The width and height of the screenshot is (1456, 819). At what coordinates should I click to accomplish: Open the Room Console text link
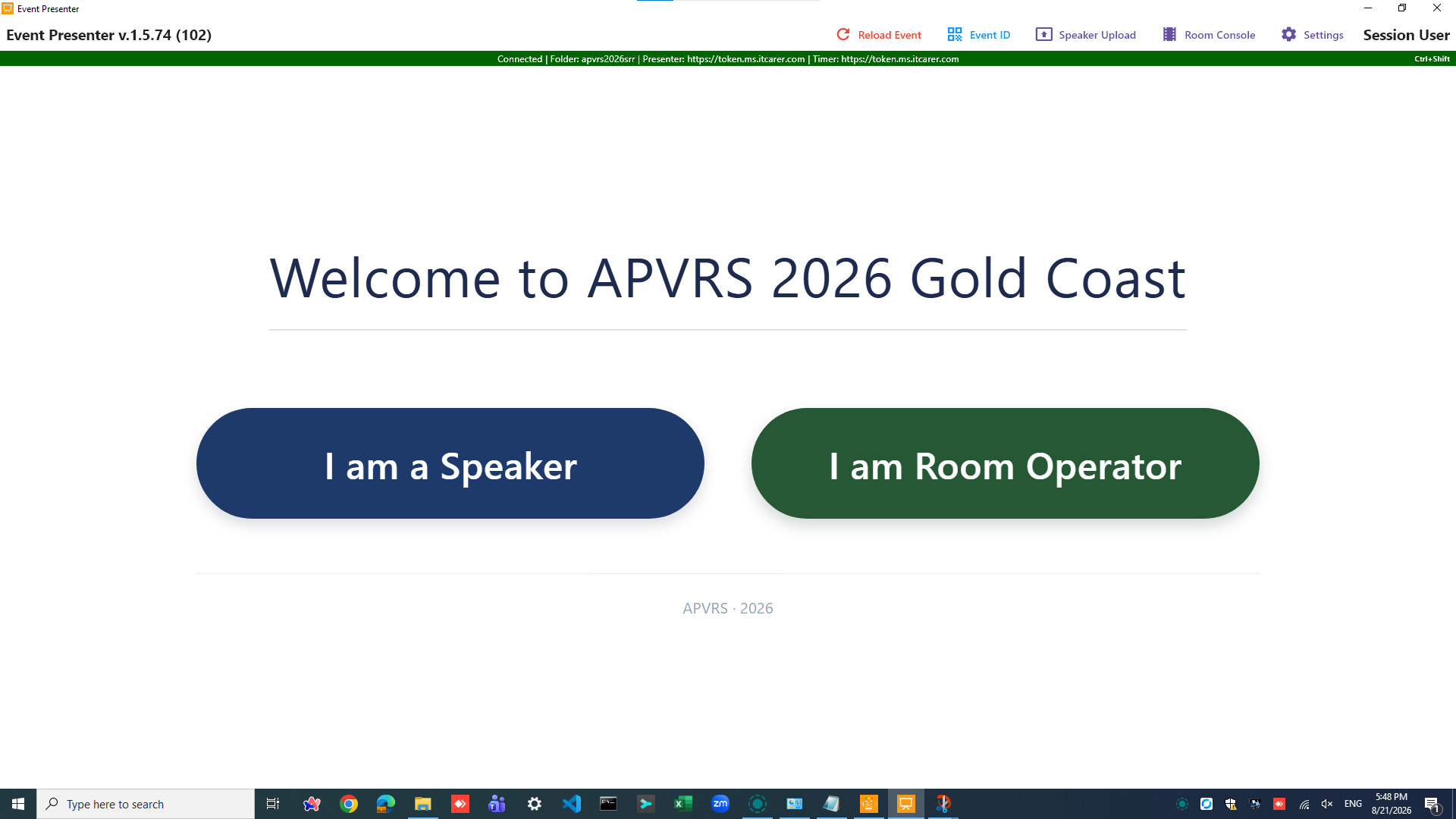point(1219,35)
